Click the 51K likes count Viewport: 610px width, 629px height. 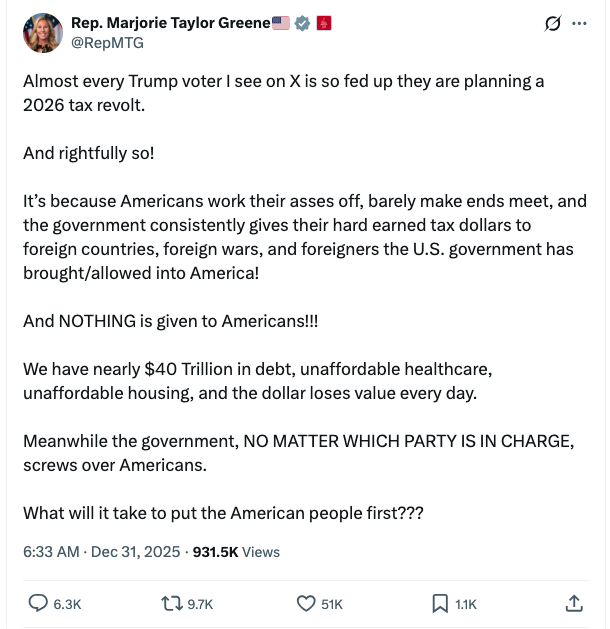coord(332,604)
